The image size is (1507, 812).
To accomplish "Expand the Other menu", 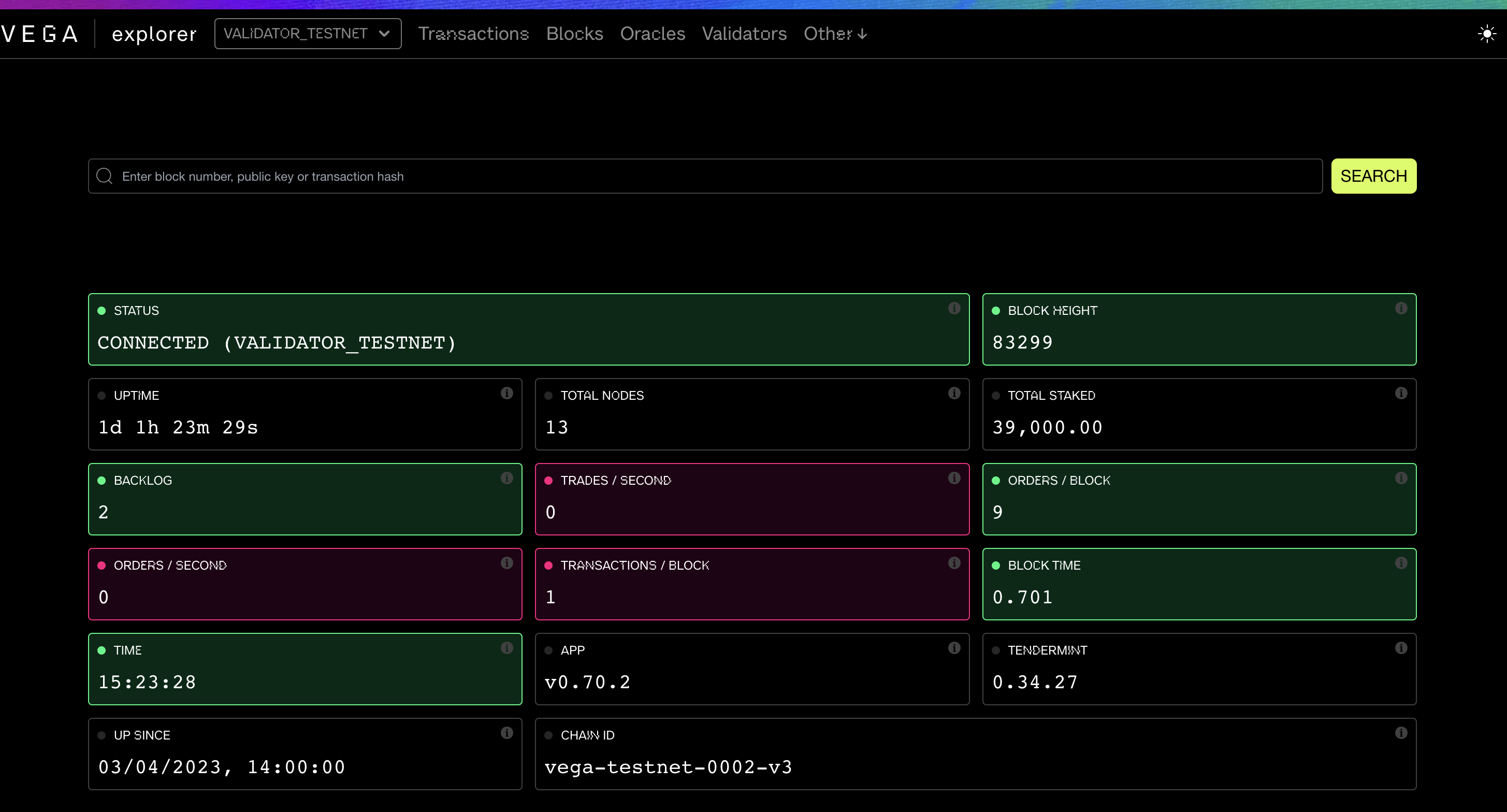I will point(835,34).
